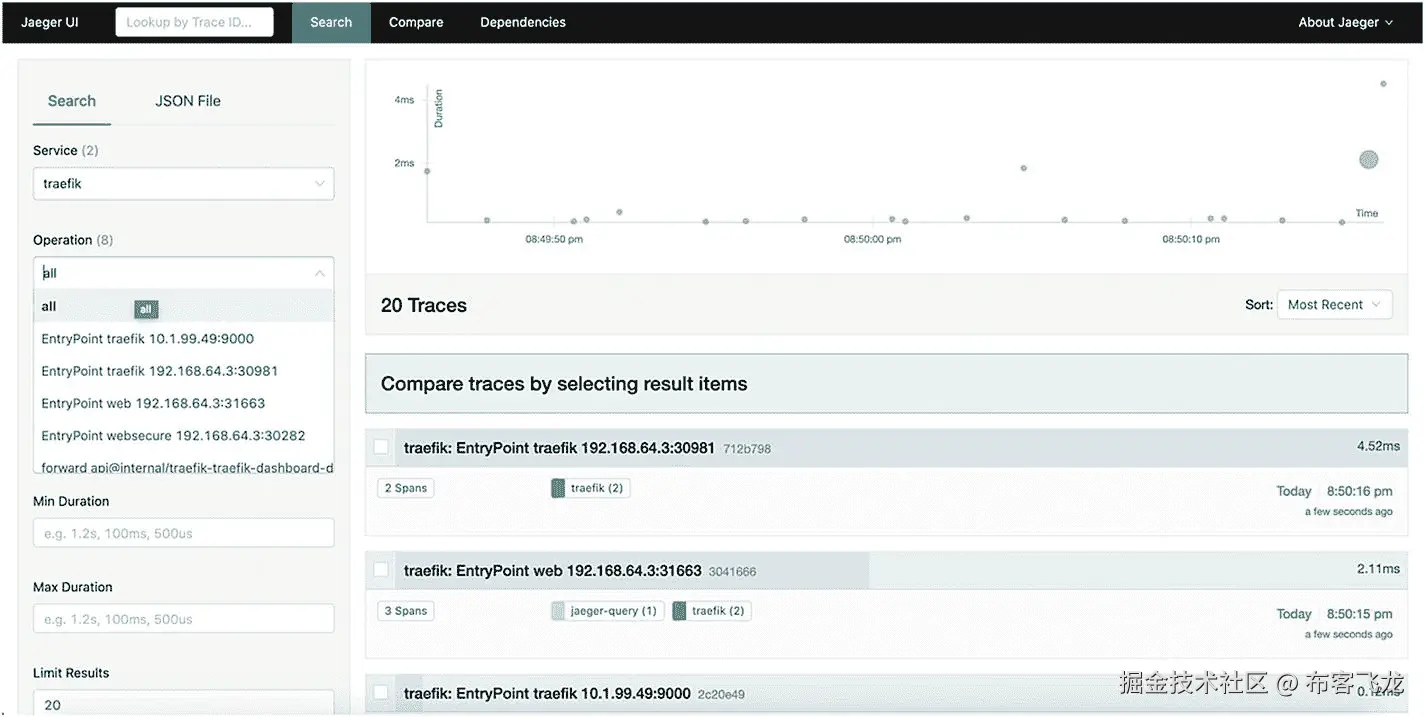Viewport: 1425px width, 717px height.
Task: Check the EntryPoint web 192.168.64.3:31663 trace checkbox
Action: pos(381,570)
